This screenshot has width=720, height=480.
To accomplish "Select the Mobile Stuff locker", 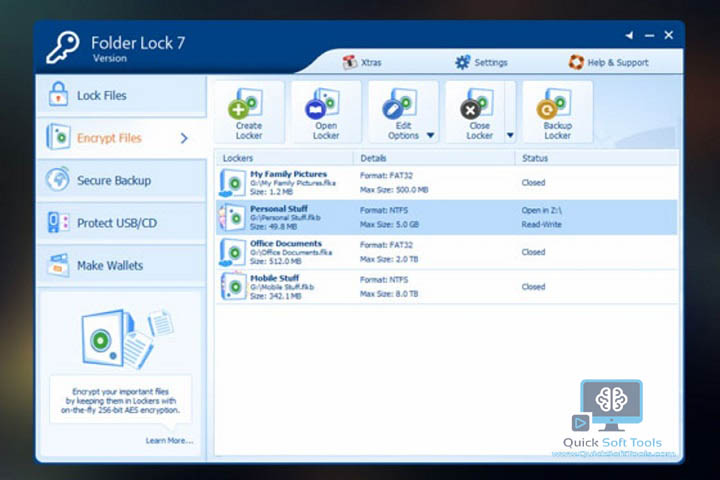I will coord(446,287).
